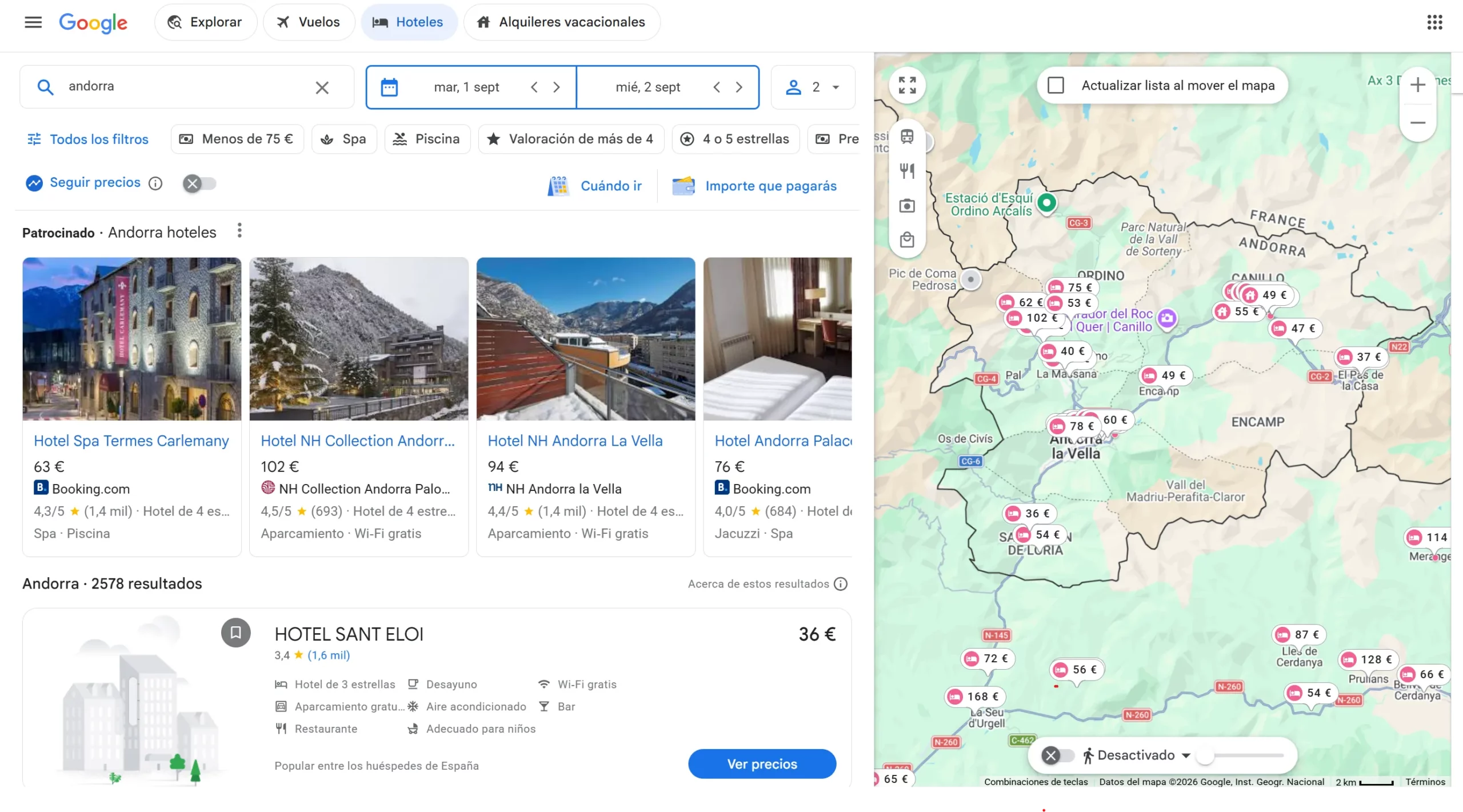Move check-in date one day earlier
Image resolution: width=1463 pixels, height=812 pixels.
(534, 87)
